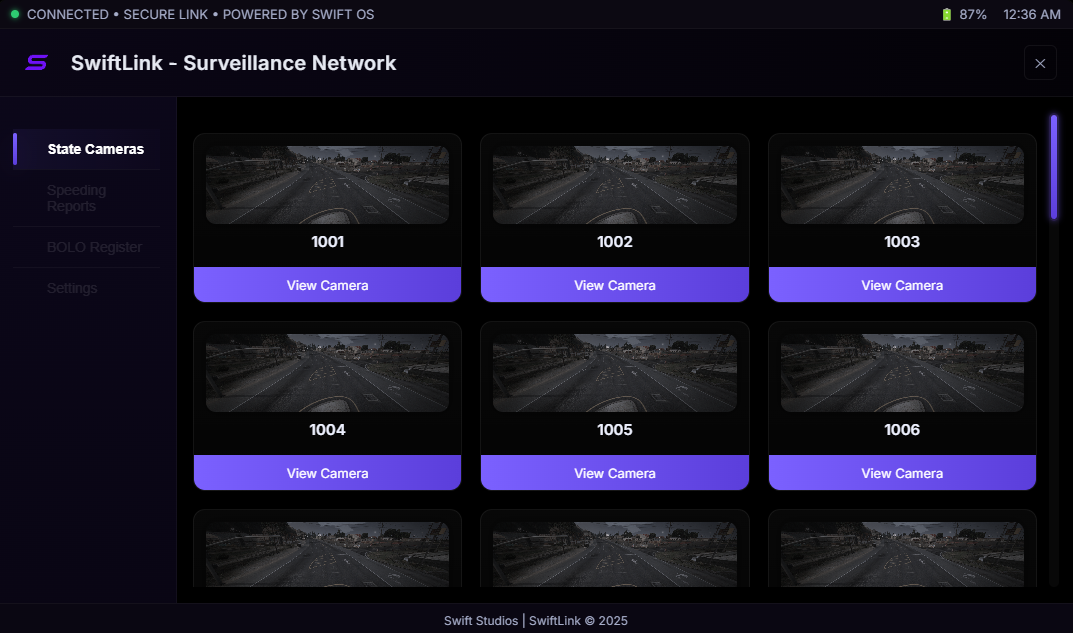
Task: Click the 12:36 AM clock
Action: coord(1031,14)
